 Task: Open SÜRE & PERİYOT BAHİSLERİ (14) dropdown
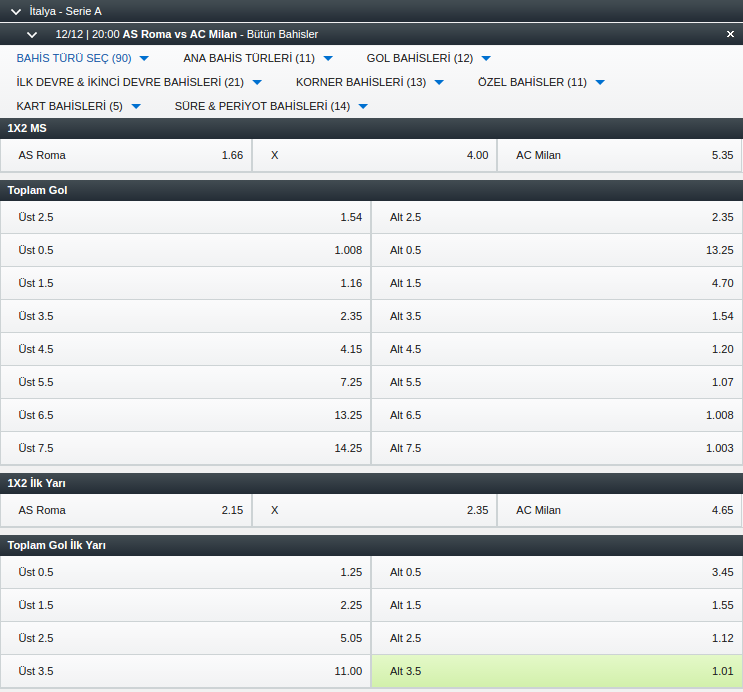tap(271, 106)
